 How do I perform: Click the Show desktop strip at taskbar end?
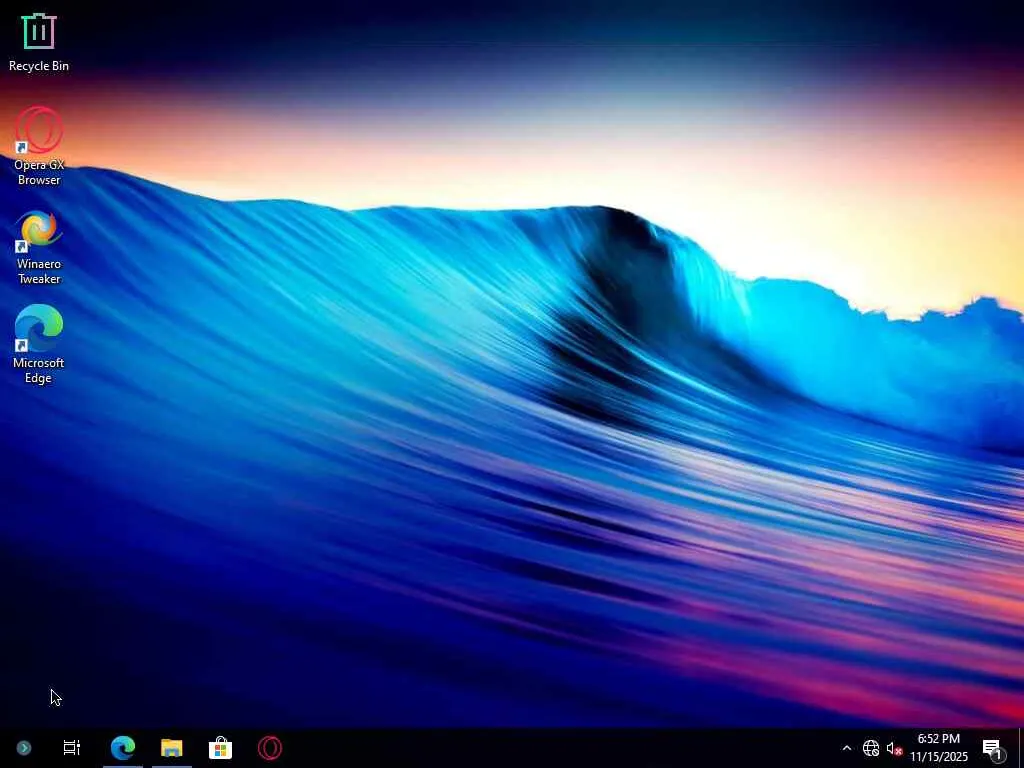[x=1021, y=748]
